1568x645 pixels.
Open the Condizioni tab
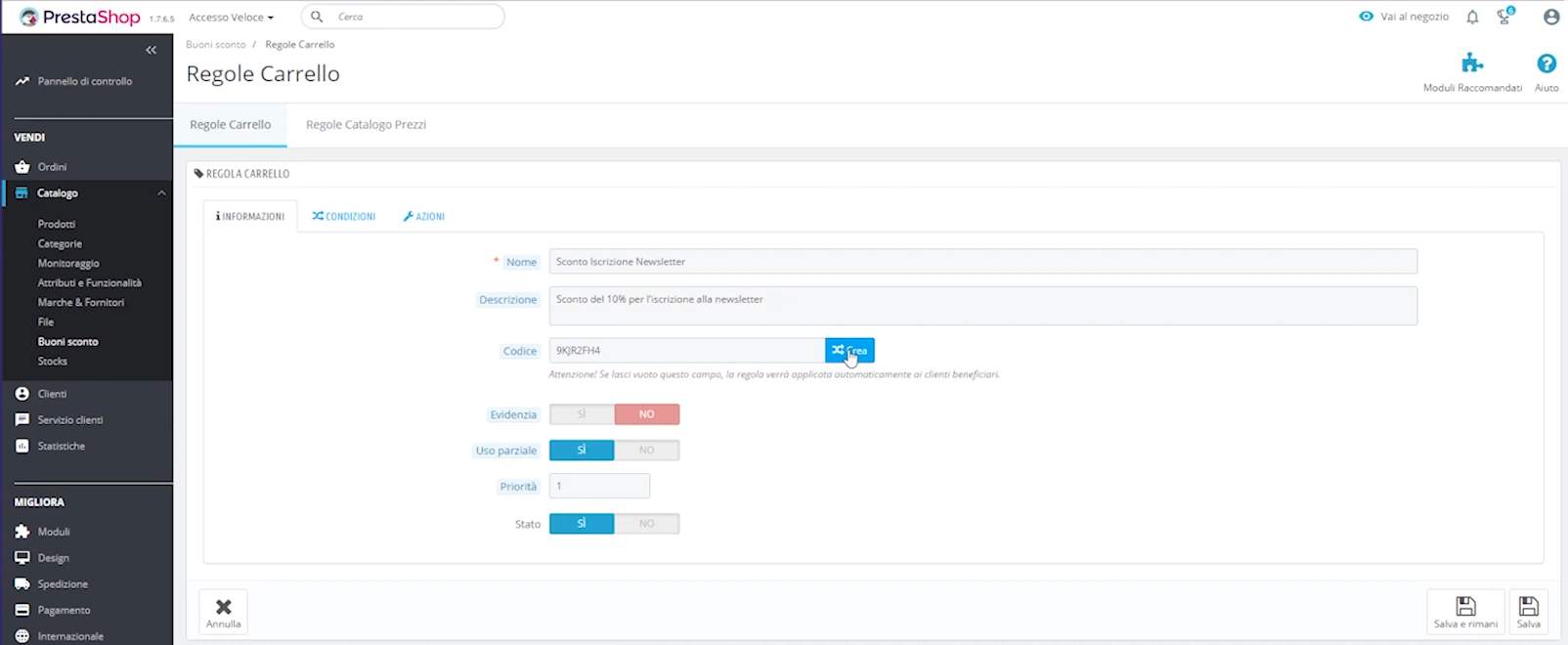click(x=344, y=216)
